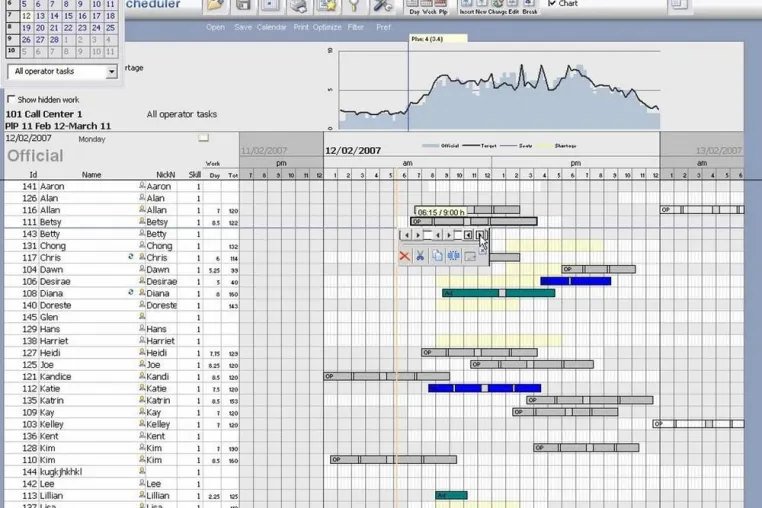This screenshot has width=762, height=508.
Task: Select date 20 in mini calendar
Action: (40, 28)
